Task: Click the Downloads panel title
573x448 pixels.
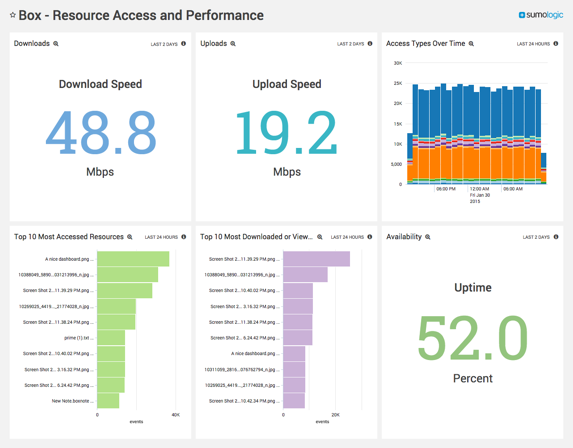Action: (32, 43)
